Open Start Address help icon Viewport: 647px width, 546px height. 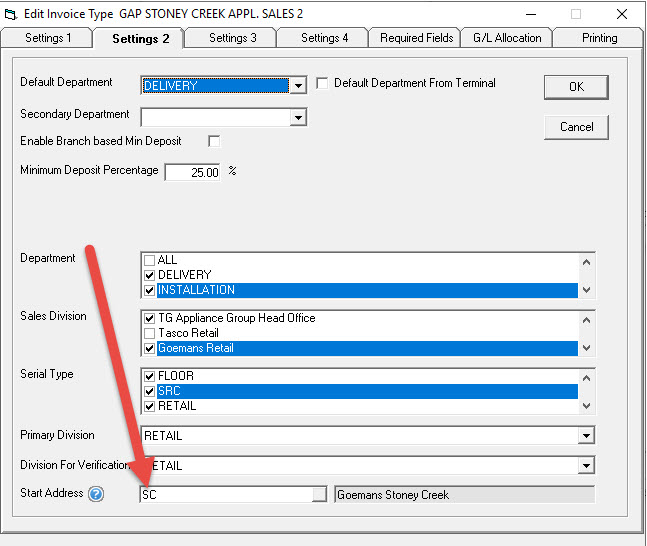tap(96, 494)
